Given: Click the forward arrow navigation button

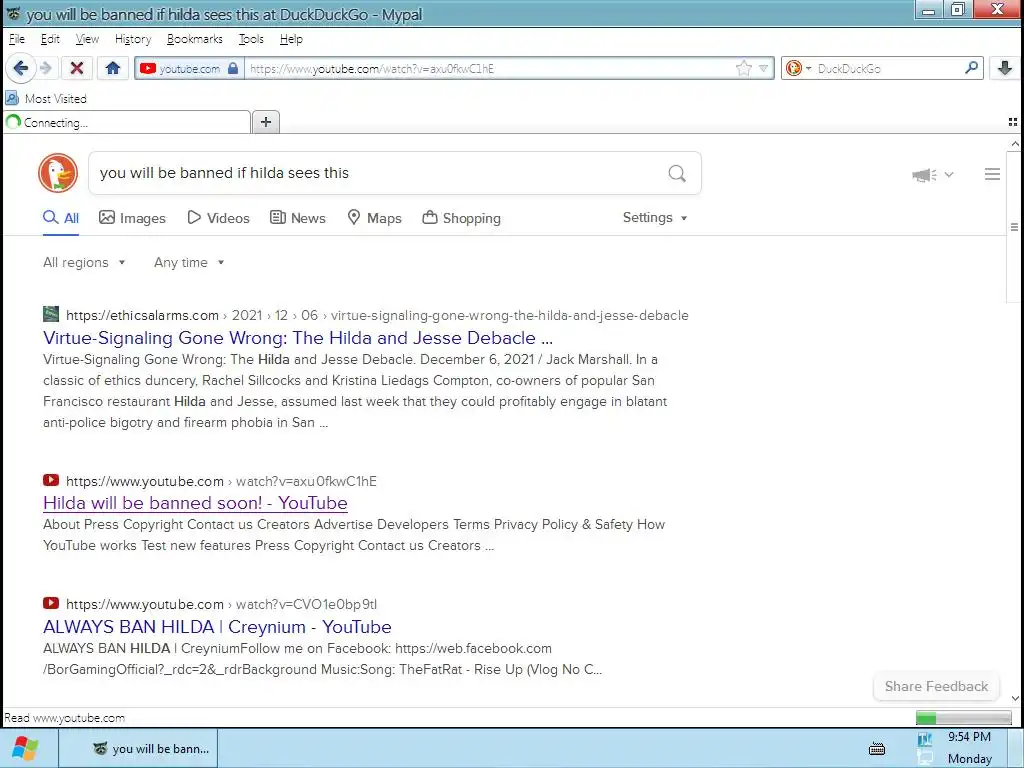Looking at the screenshot, I should tap(46, 68).
